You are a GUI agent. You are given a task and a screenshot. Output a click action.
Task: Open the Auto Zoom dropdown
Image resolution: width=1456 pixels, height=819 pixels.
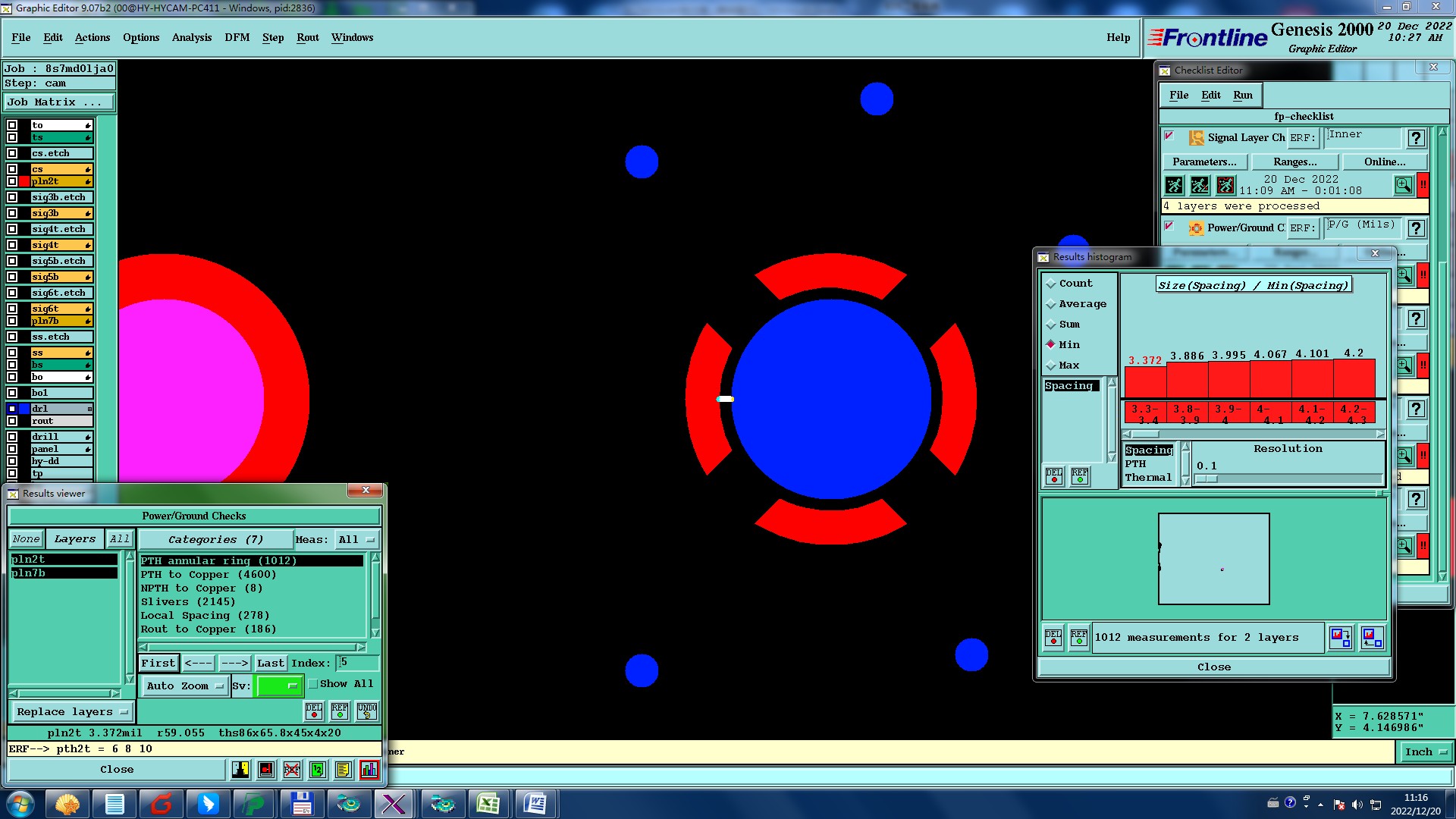pyautogui.click(x=185, y=686)
